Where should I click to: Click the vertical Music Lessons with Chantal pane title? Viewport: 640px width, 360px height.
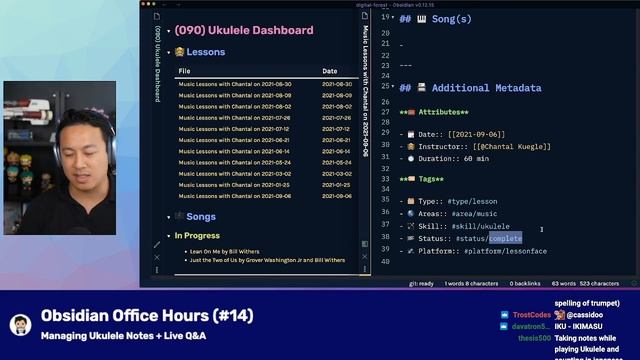[365, 91]
